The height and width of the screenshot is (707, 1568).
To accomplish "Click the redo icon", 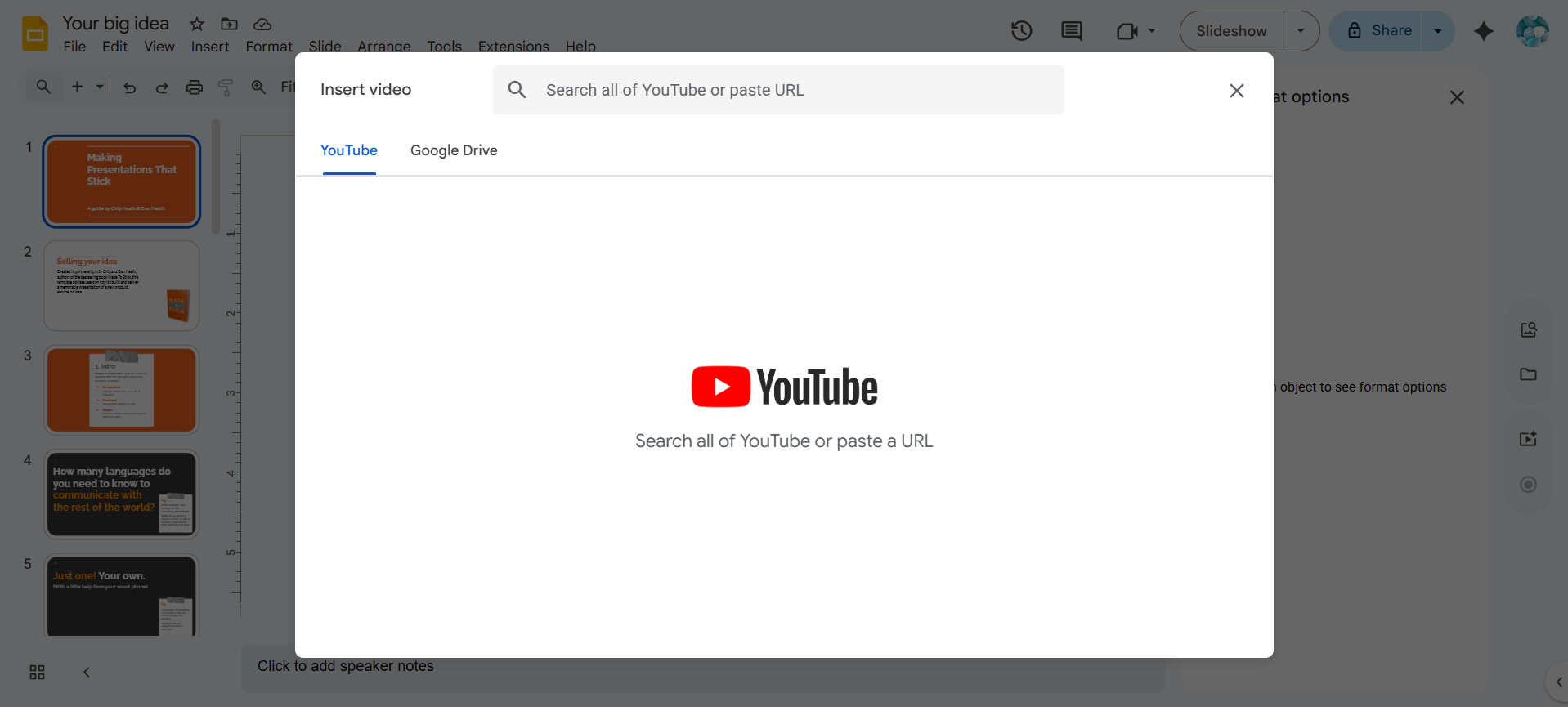I will click(162, 87).
